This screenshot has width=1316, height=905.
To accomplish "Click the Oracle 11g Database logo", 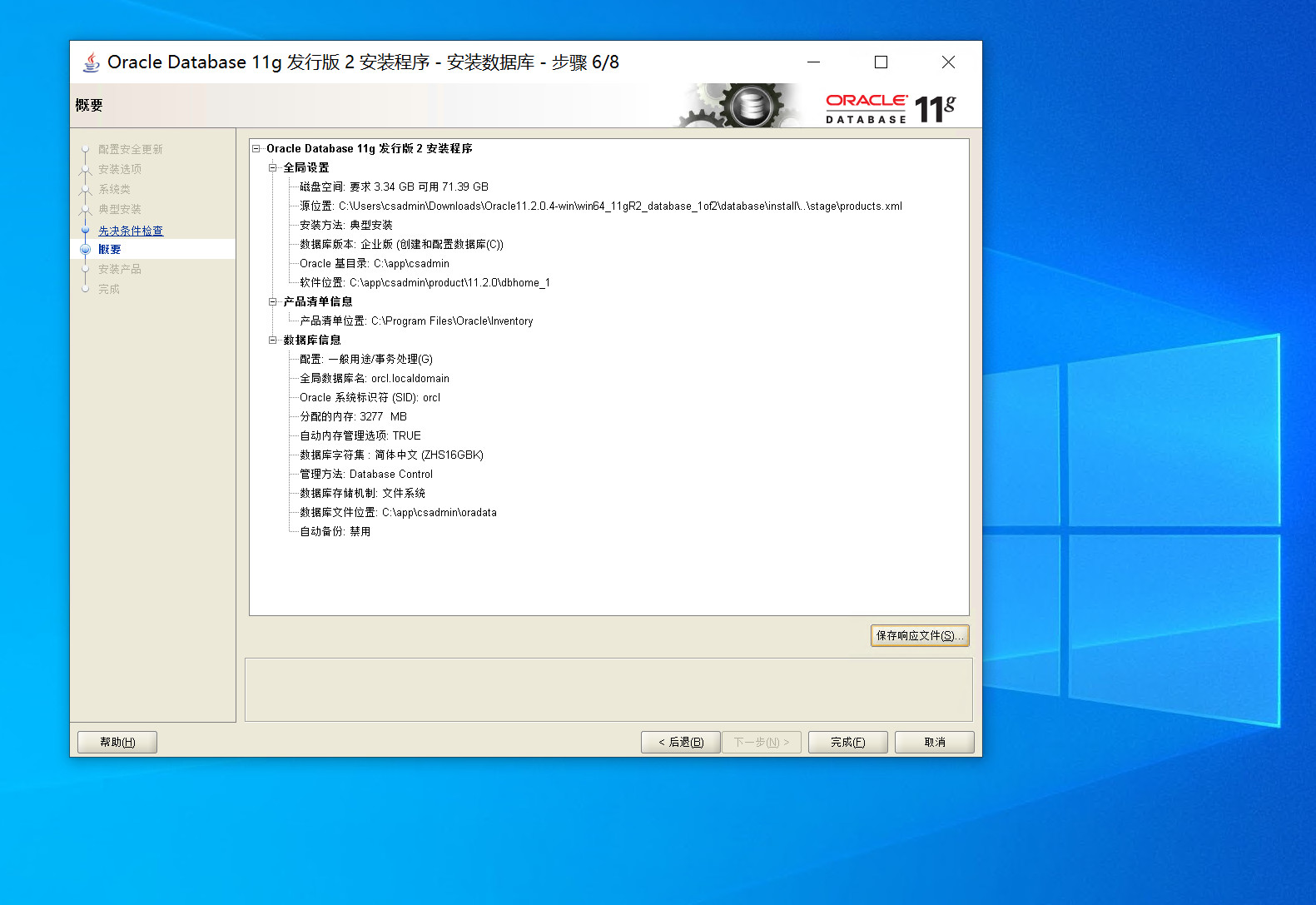I will coord(890,108).
